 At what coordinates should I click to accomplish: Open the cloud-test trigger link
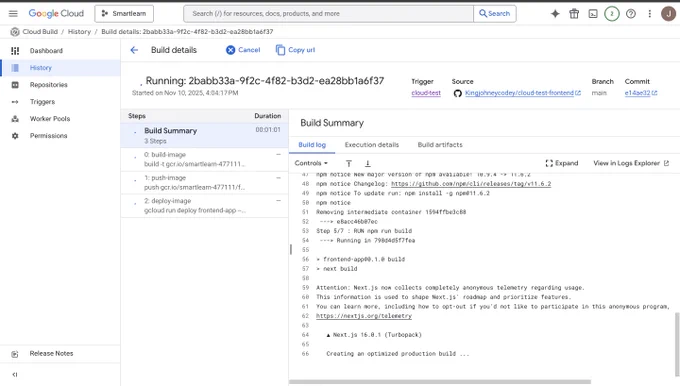coord(426,93)
